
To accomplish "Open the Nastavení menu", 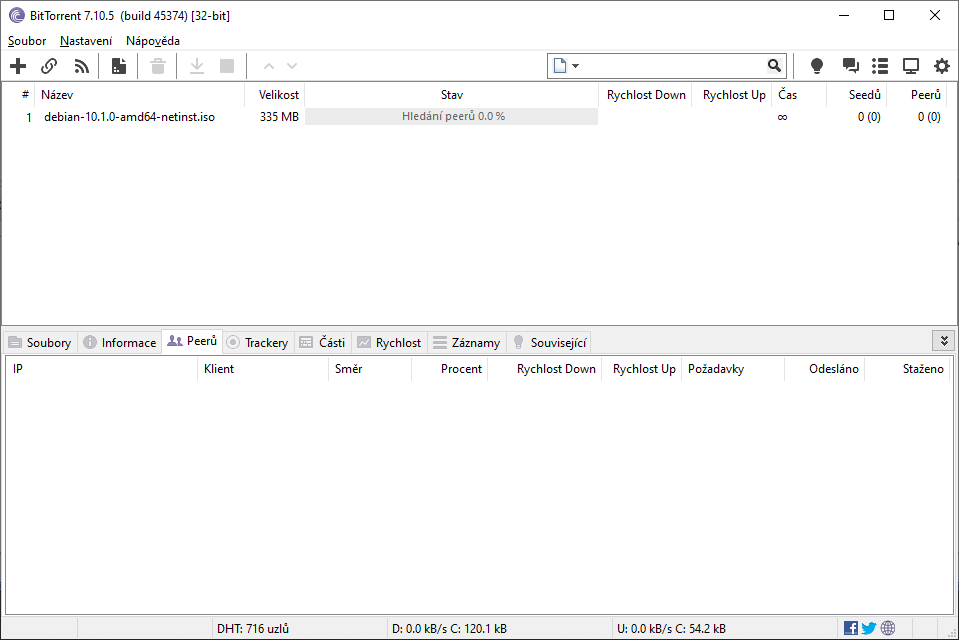I will [86, 41].
